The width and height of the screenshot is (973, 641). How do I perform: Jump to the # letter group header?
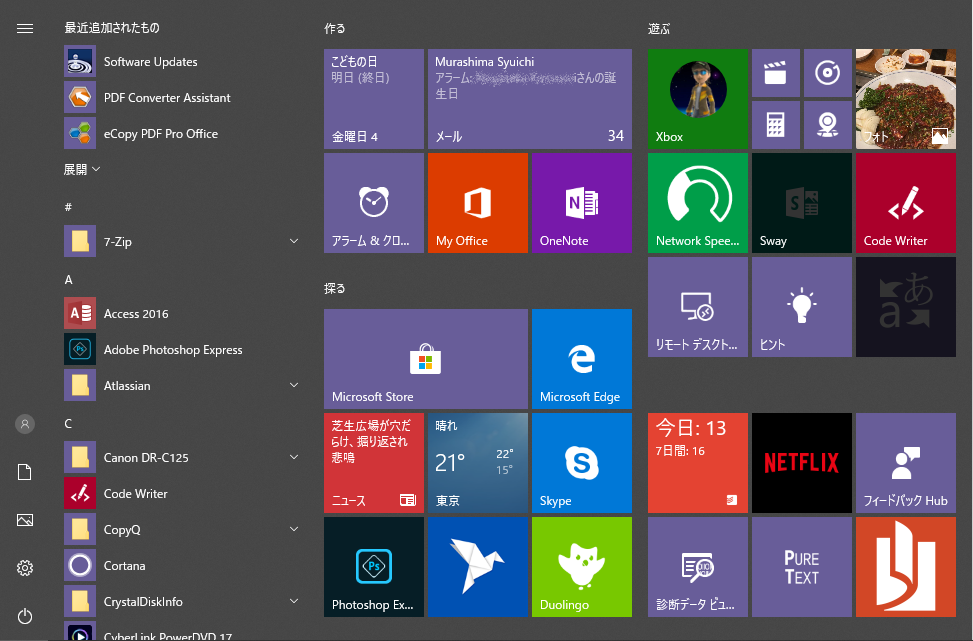68,207
